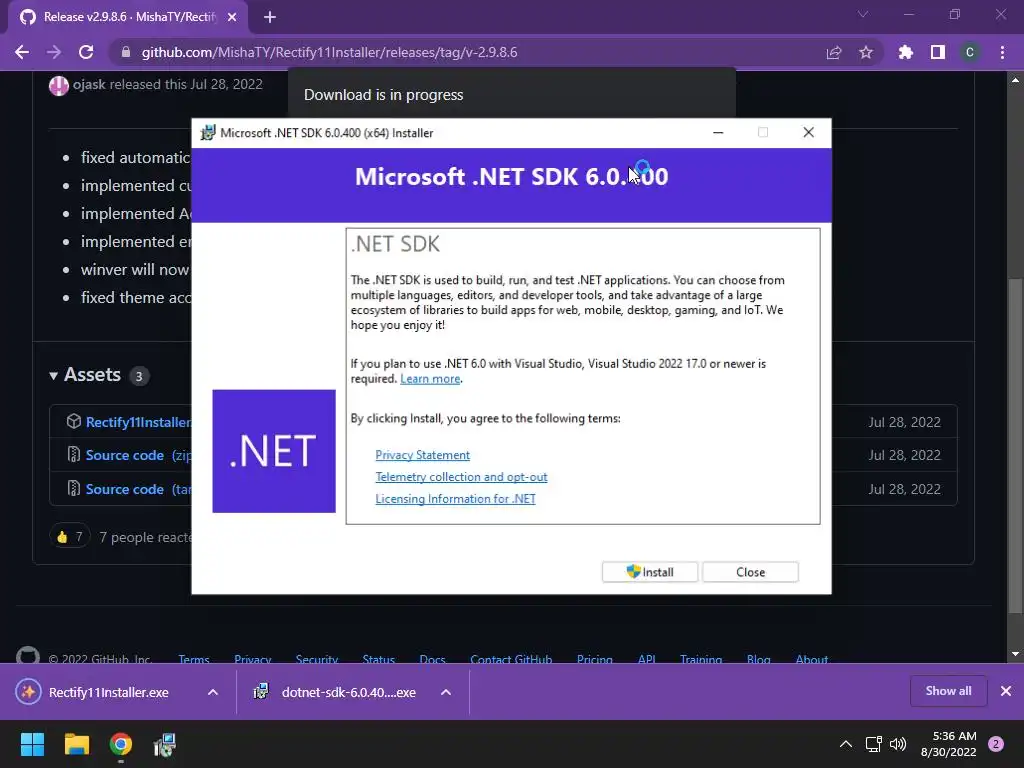Open a new Chrome tab
This screenshot has height=768, width=1024.
click(270, 18)
